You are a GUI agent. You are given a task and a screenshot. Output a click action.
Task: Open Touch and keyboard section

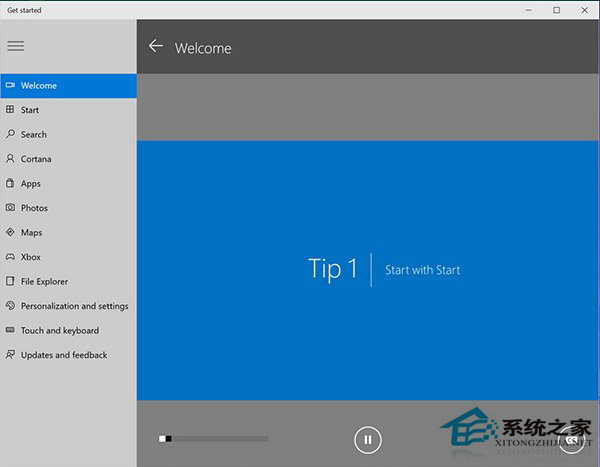[68, 330]
